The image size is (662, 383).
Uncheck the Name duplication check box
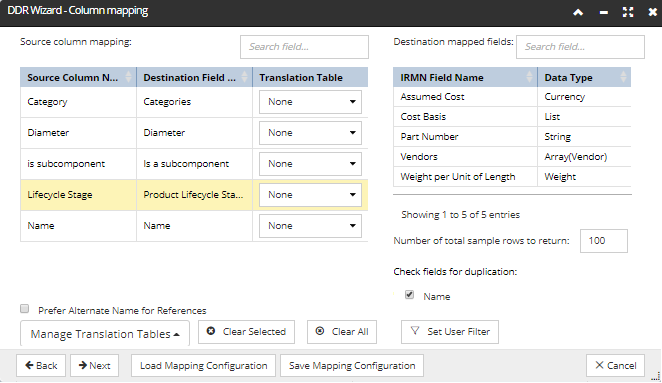(x=409, y=295)
